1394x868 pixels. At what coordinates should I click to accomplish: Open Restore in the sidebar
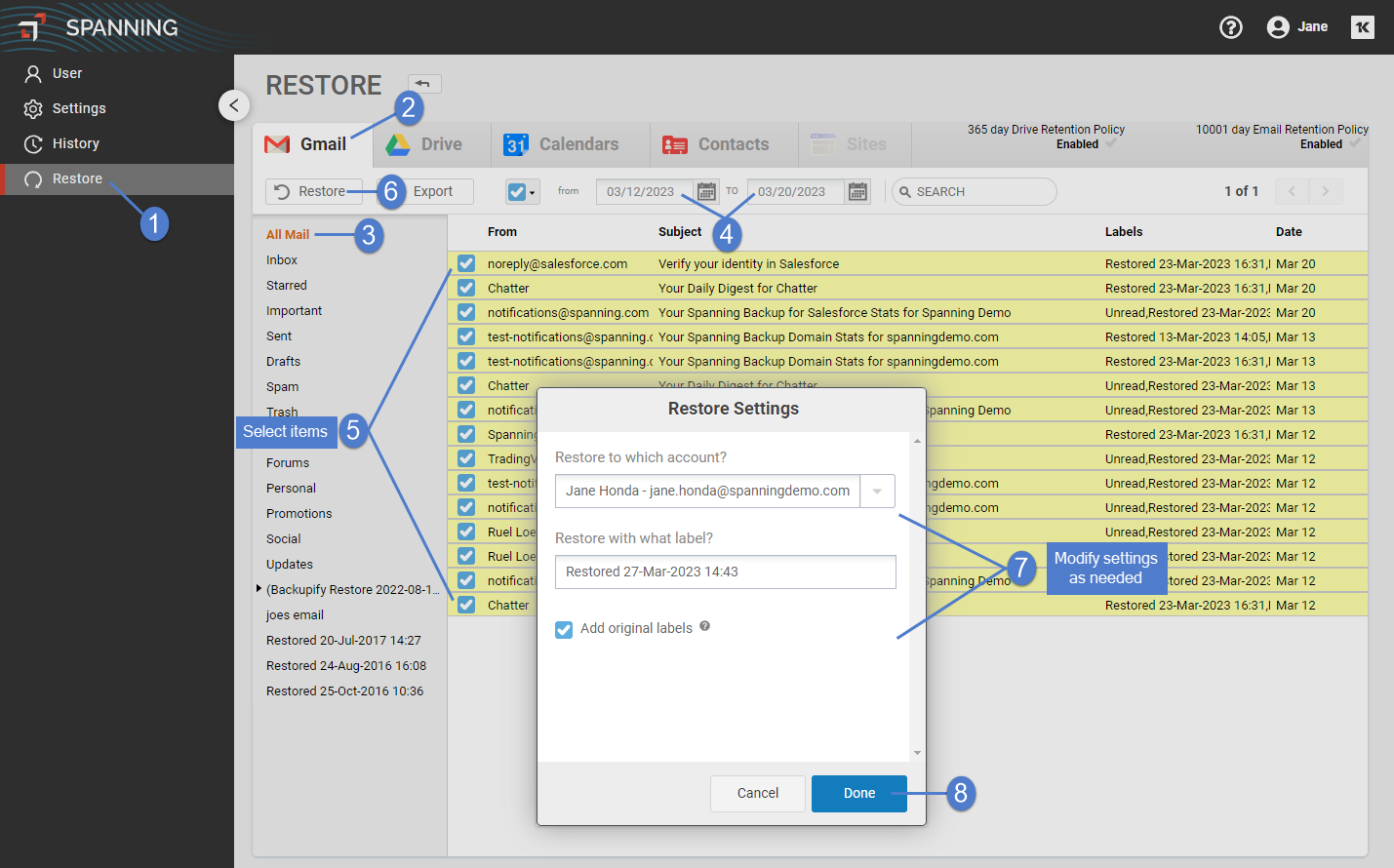pos(117,178)
